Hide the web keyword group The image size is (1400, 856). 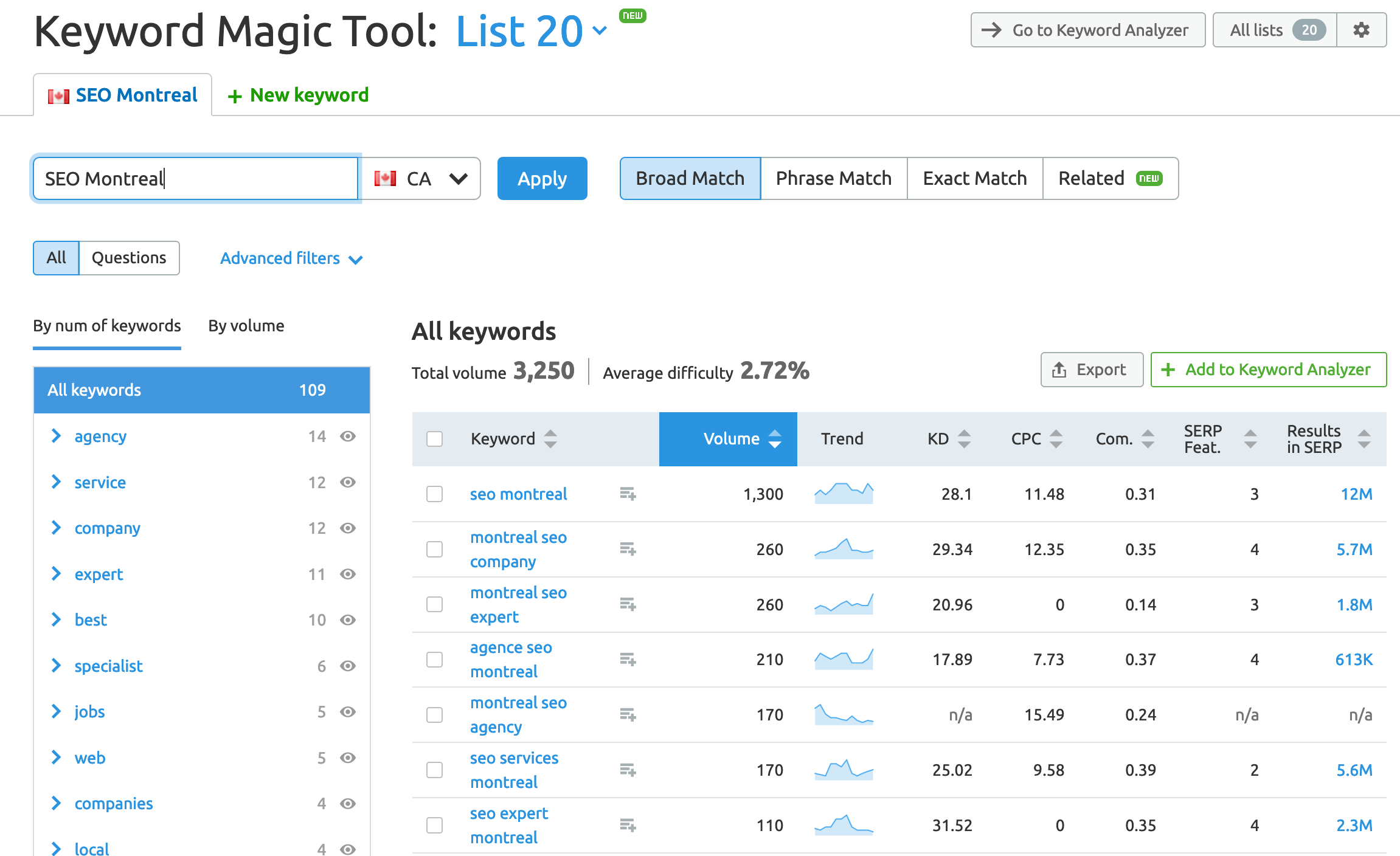pos(348,758)
